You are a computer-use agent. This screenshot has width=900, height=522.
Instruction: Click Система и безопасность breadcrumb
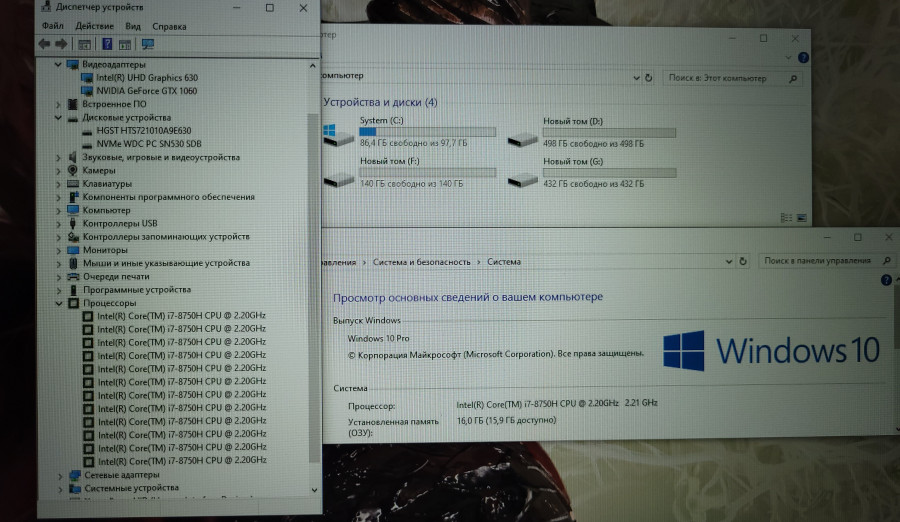click(x=421, y=262)
